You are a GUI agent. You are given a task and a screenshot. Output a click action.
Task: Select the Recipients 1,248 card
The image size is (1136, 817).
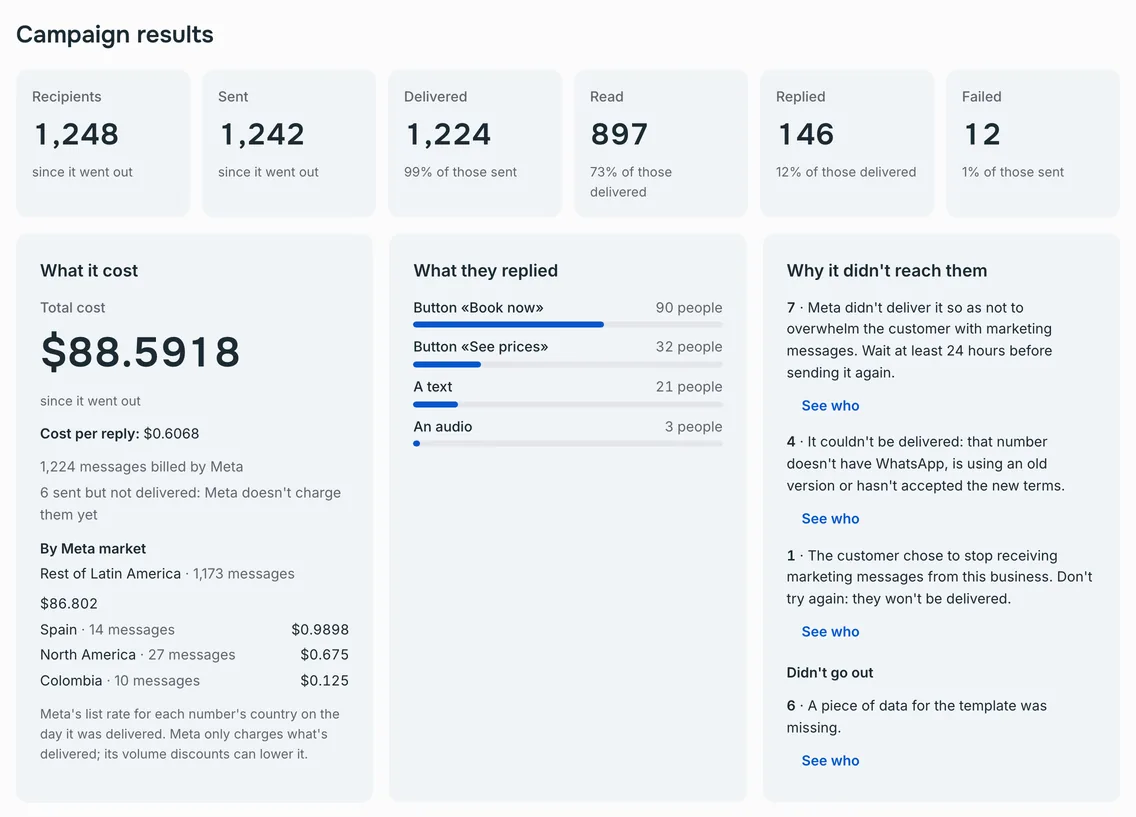(103, 143)
